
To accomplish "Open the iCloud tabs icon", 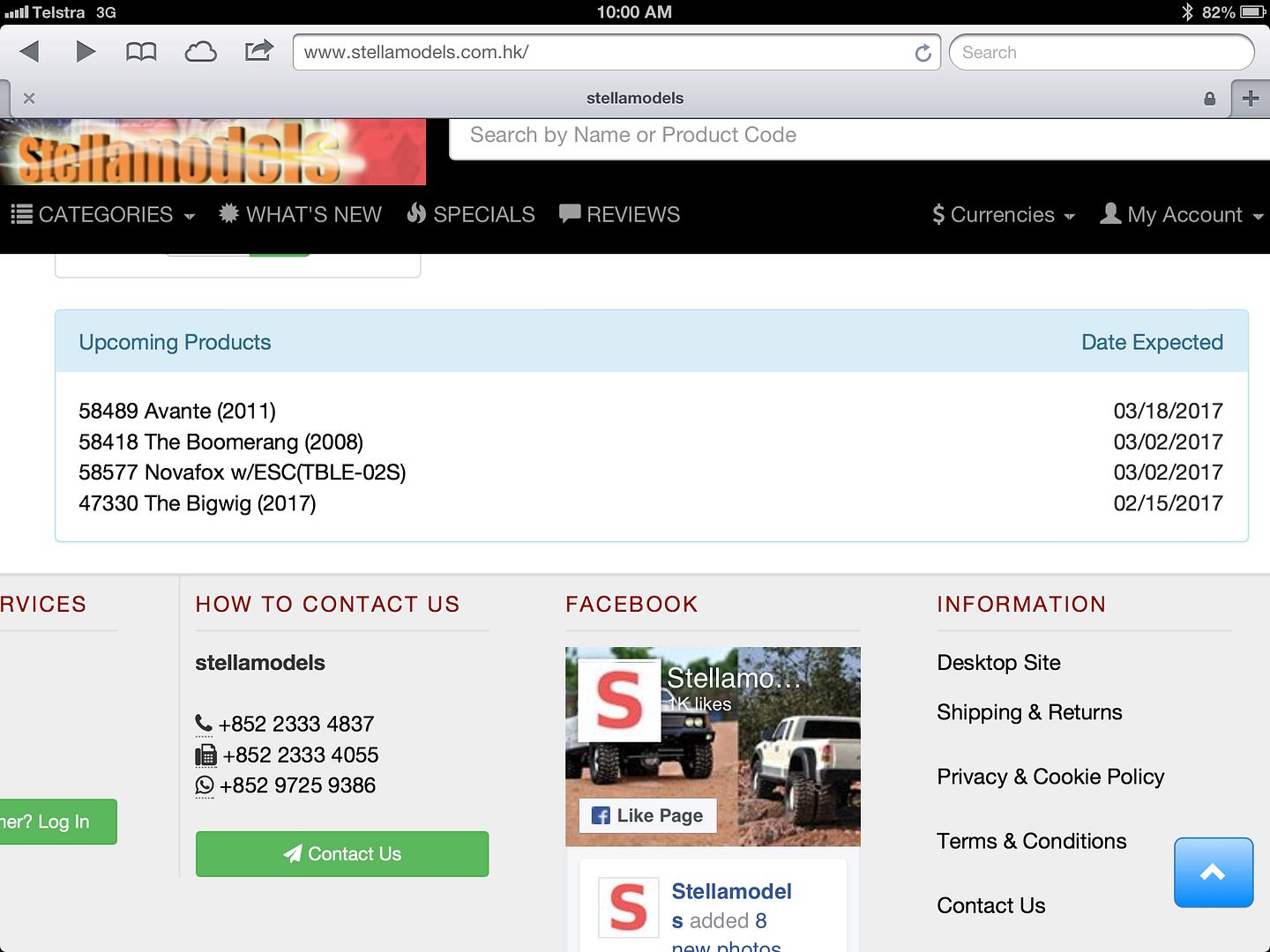I will pyautogui.click(x=201, y=52).
